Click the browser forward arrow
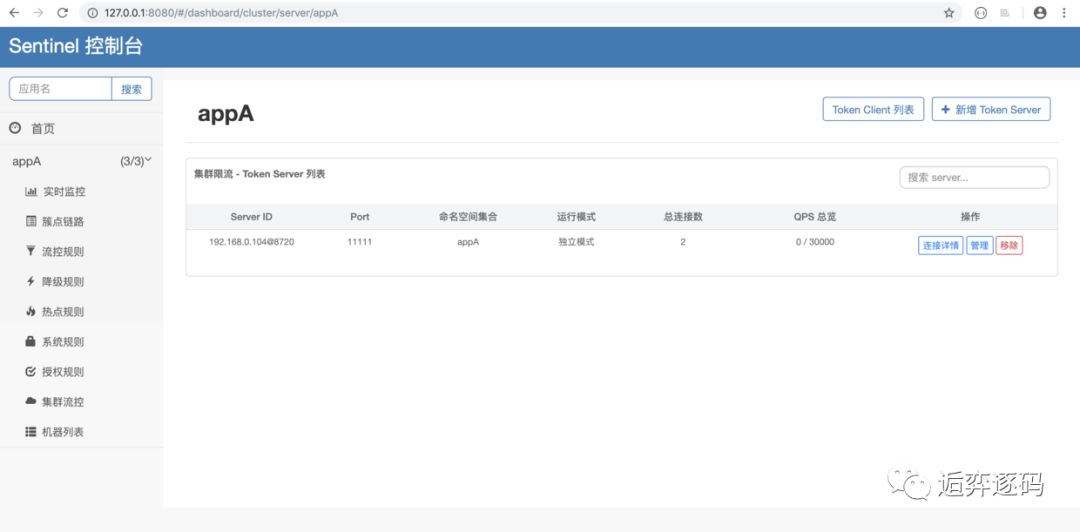This screenshot has width=1080, height=532. coord(38,12)
